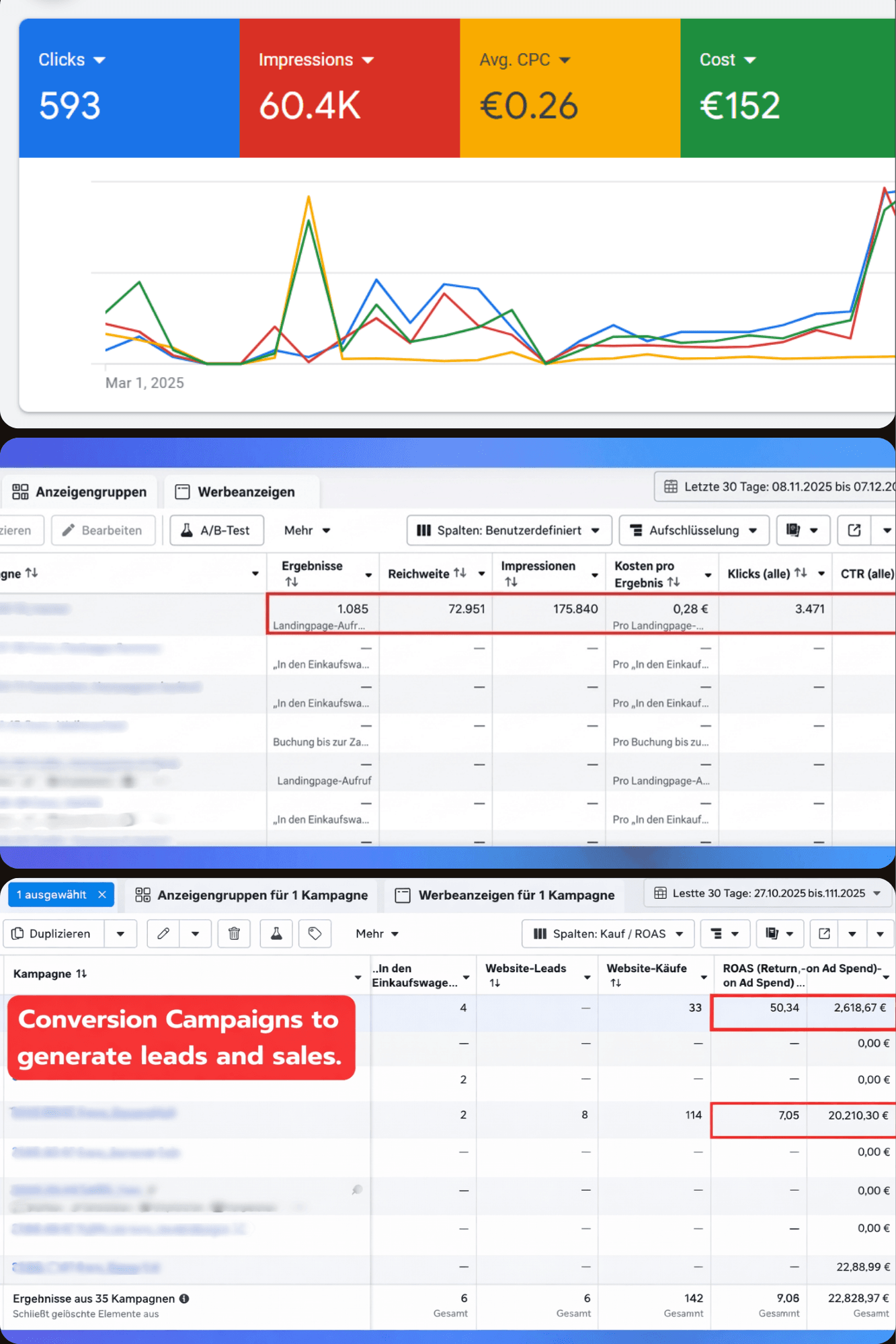This screenshot has height=1344, width=896.
Task: Click the standalone pencil icon beside Duplizieren
Action: click(163, 933)
